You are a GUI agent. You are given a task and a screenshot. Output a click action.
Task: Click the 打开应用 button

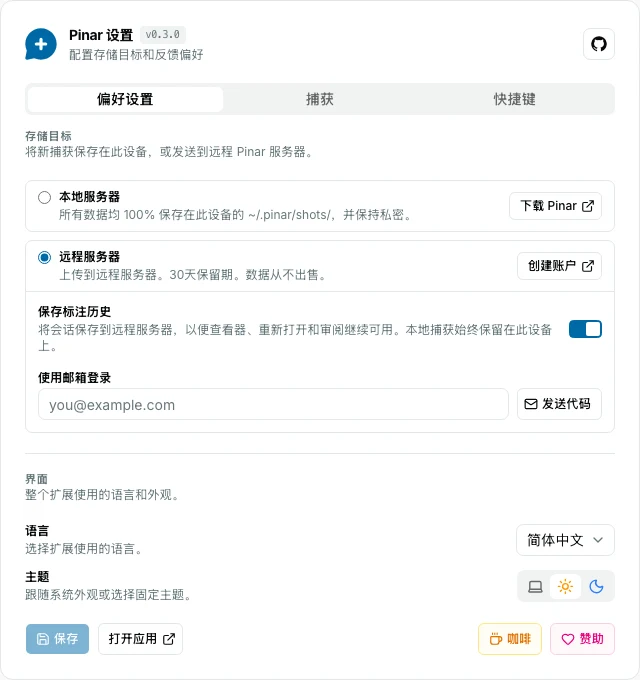[140, 638]
